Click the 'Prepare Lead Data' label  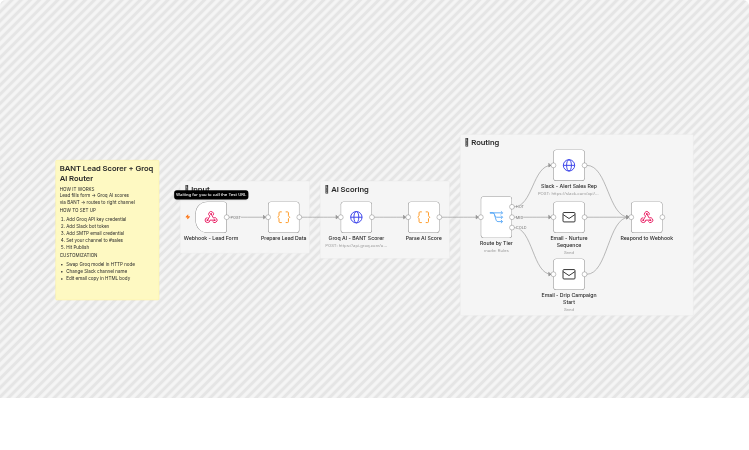(284, 238)
